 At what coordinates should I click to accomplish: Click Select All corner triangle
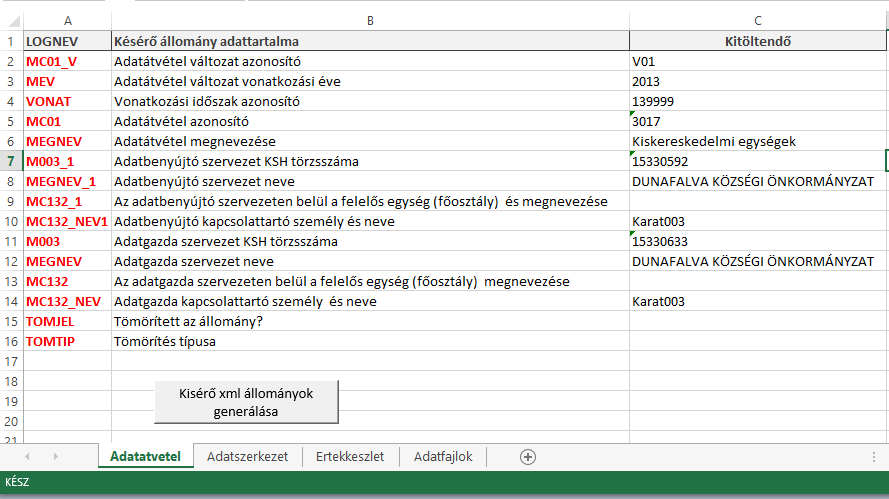click(x=14, y=22)
